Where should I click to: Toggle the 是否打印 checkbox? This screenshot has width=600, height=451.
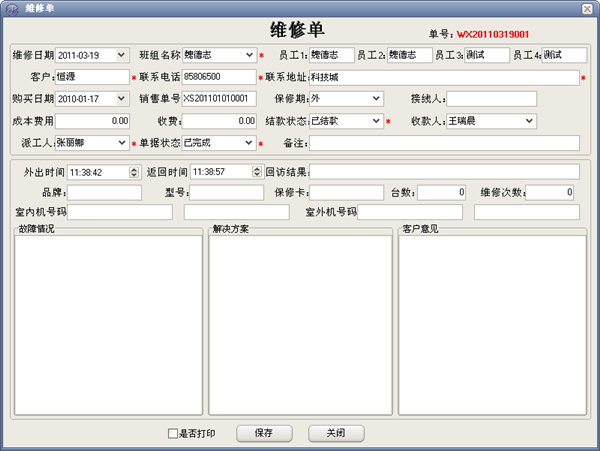(x=173, y=433)
